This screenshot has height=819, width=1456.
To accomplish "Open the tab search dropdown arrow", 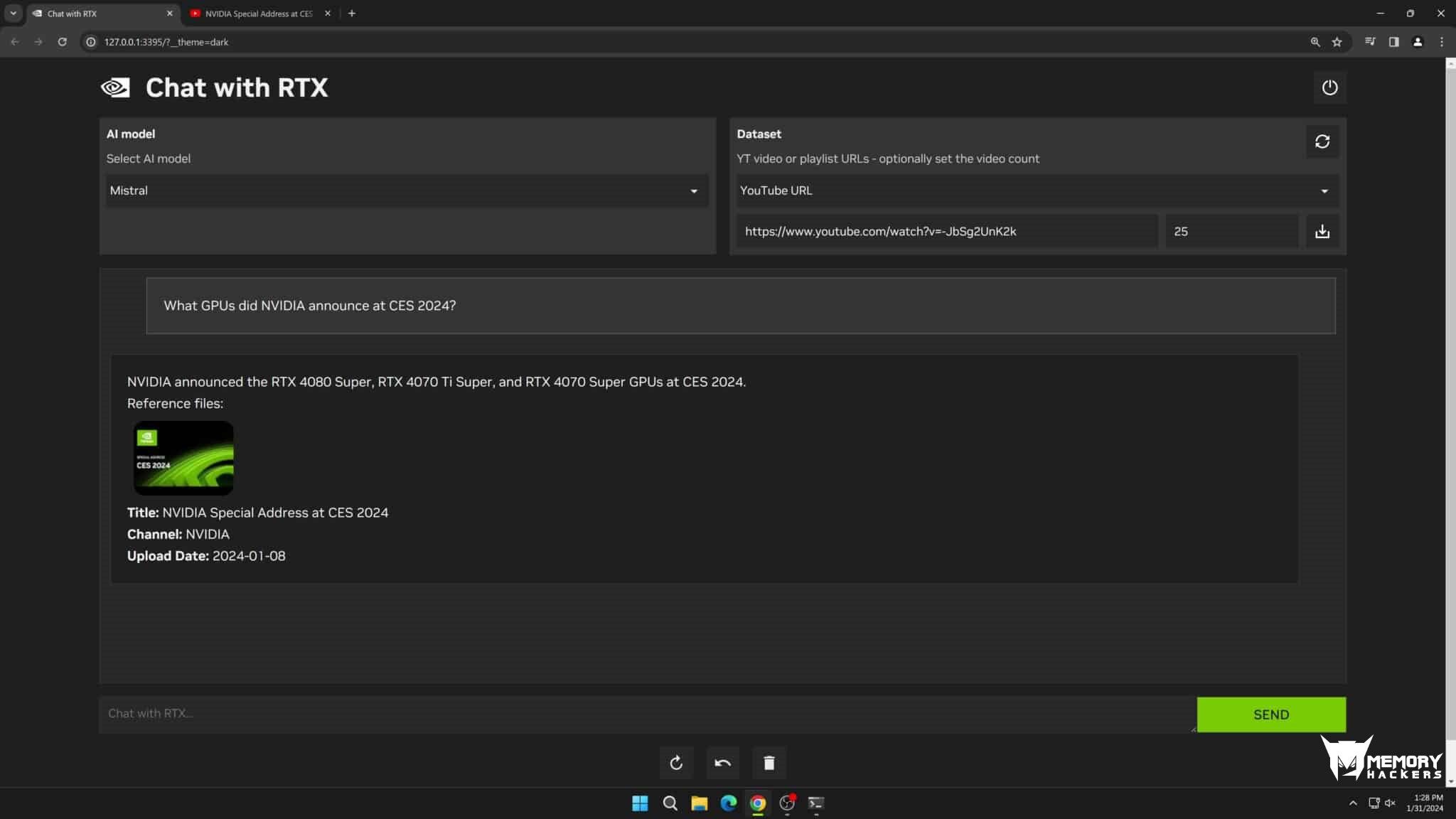I will point(14,14).
